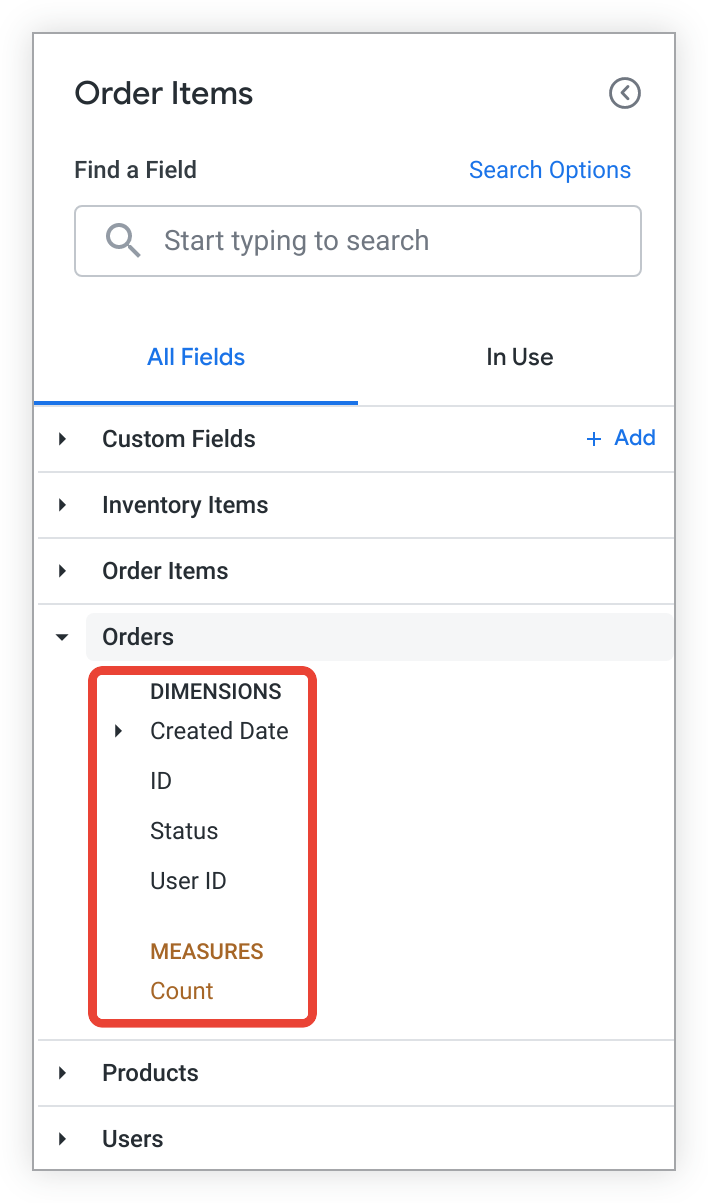Click the back circle chevron icon

(x=625, y=93)
